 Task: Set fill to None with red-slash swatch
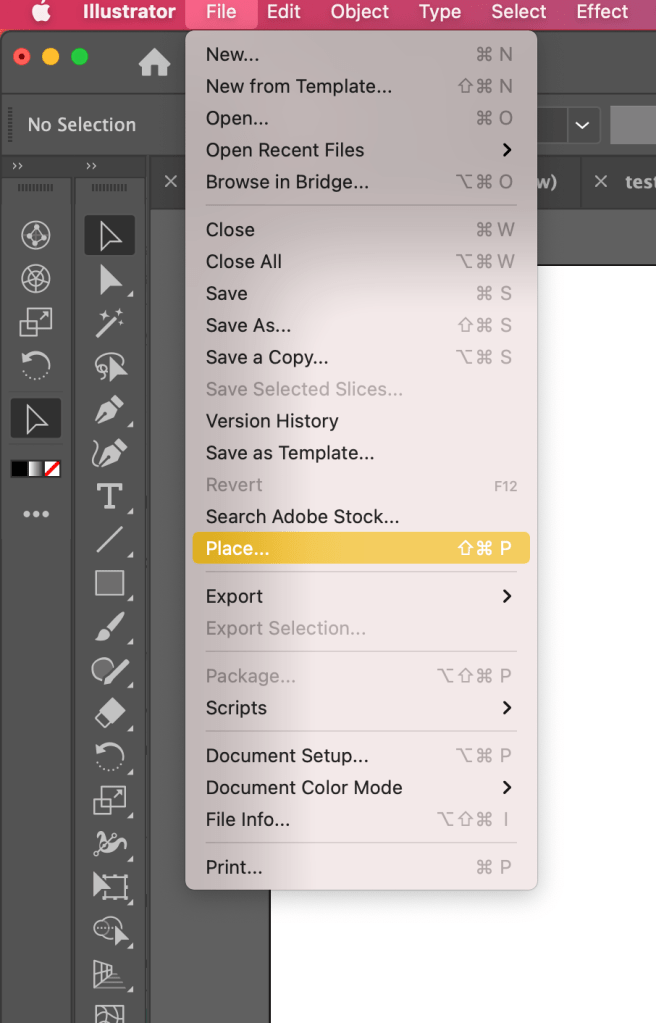(52, 468)
